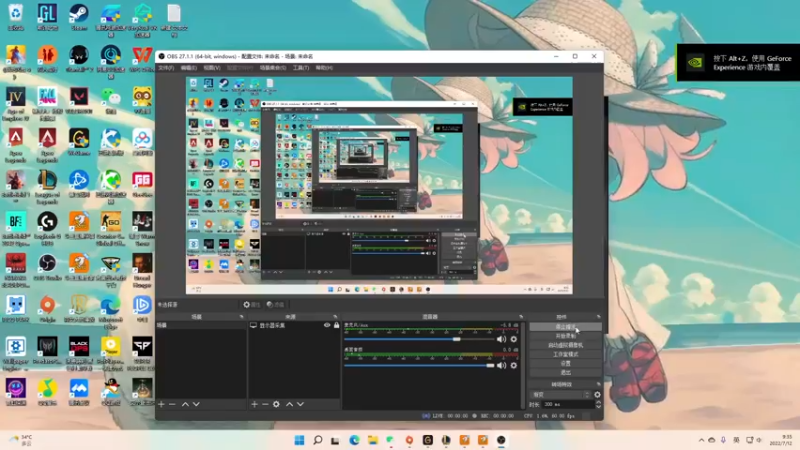The width and height of the screenshot is (800, 450).
Task: Open the League of Legends desktop shortcut
Action: coord(47,187)
